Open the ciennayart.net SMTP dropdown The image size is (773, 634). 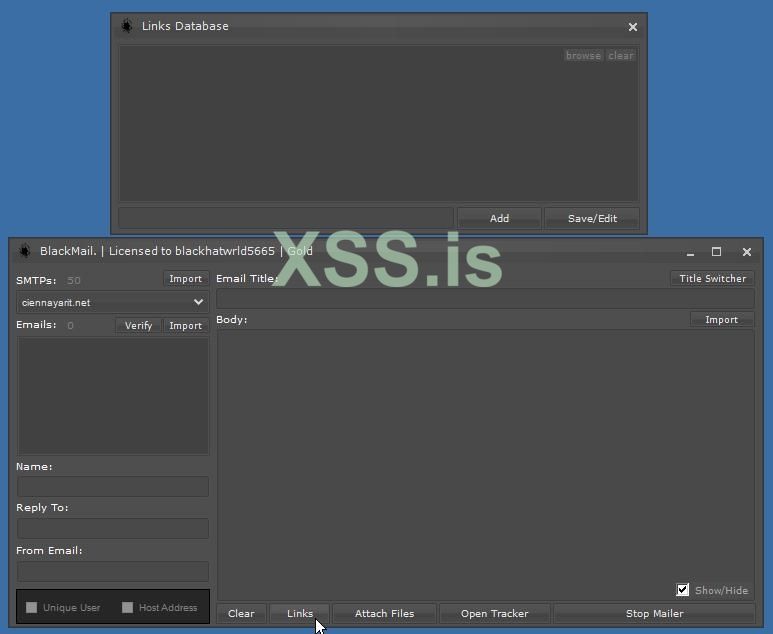click(112, 303)
